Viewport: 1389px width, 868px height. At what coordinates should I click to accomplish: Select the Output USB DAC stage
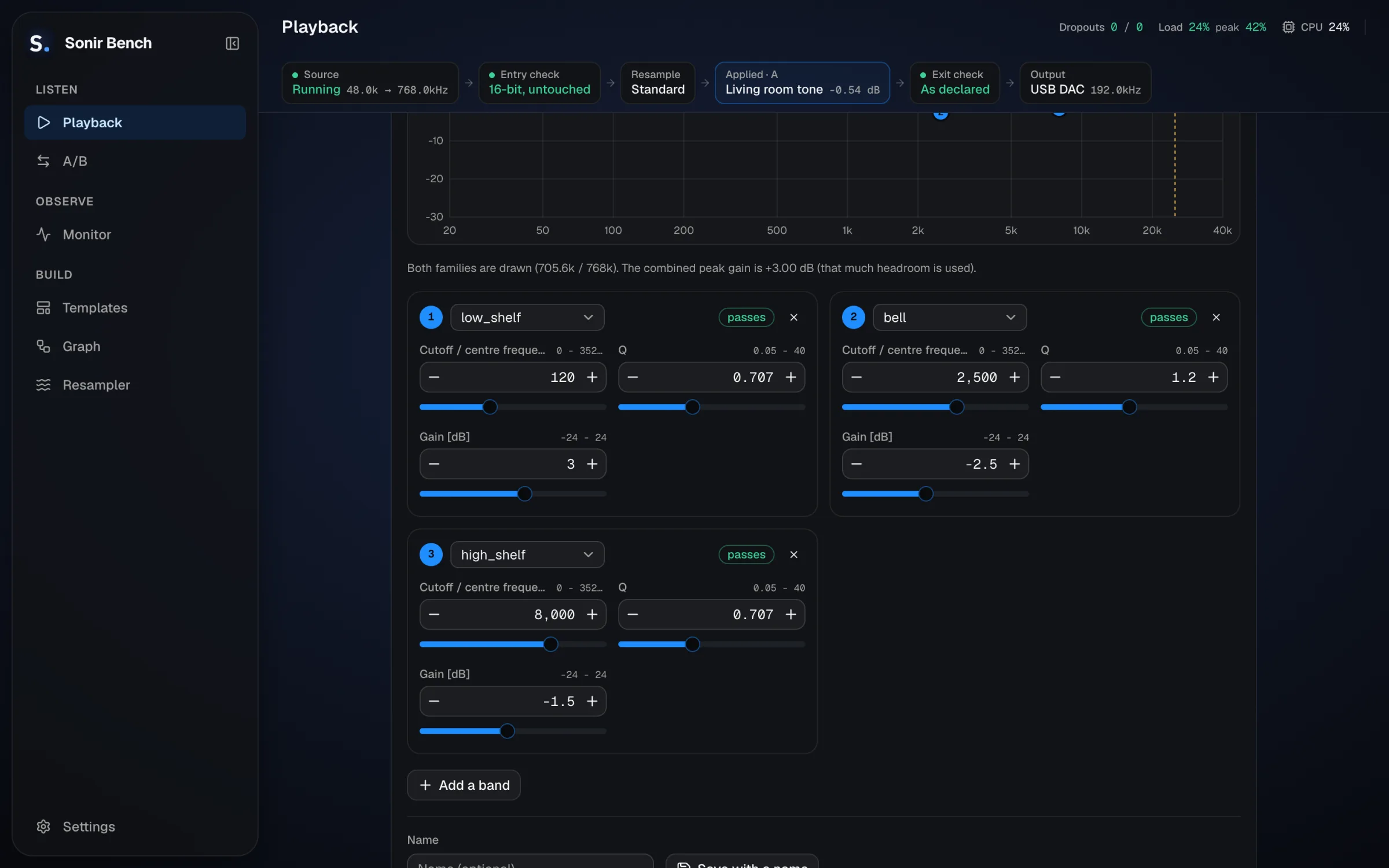click(x=1085, y=83)
